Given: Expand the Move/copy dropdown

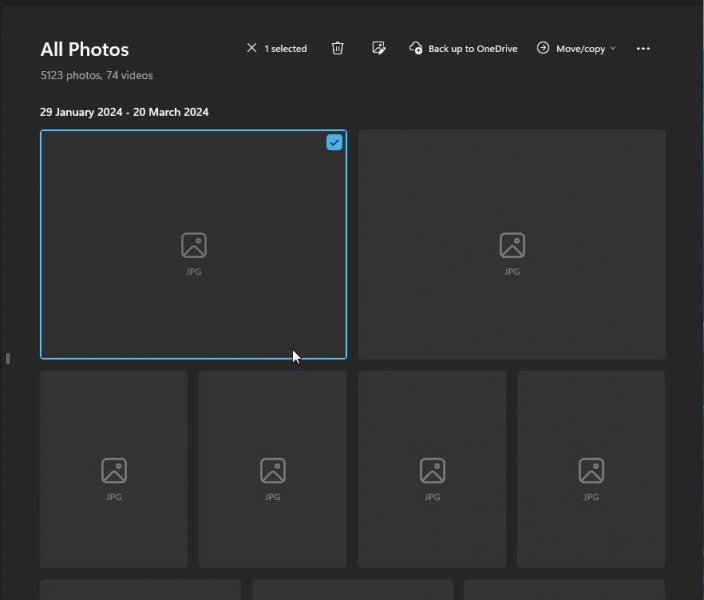Looking at the screenshot, I should tap(576, 48).
